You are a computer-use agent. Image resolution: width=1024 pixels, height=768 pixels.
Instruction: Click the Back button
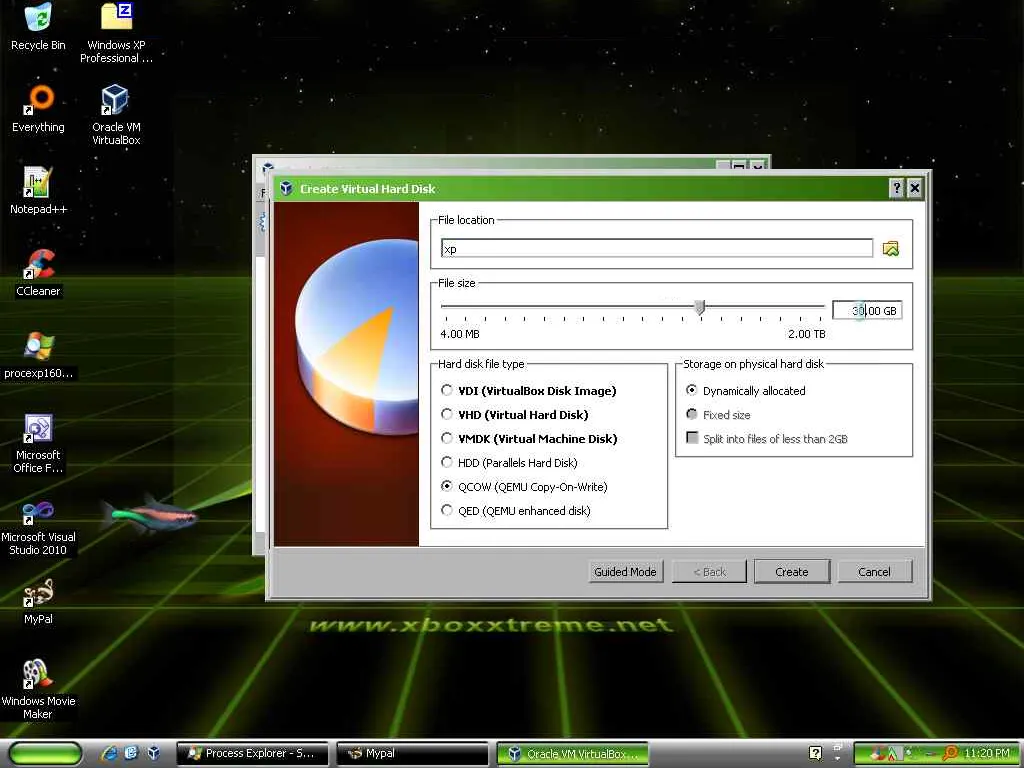tap(709, 571)
